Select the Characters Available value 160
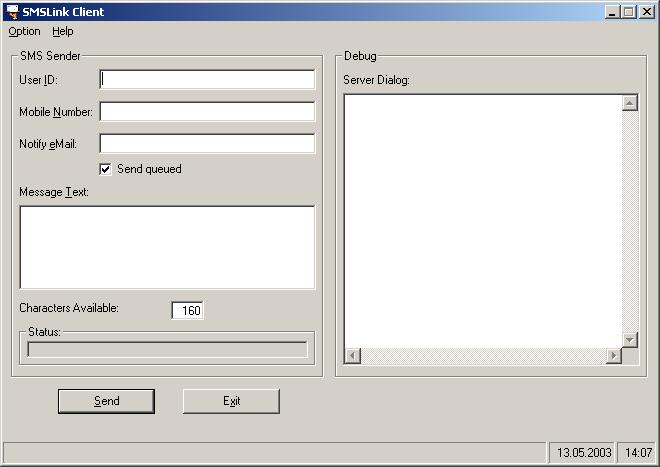The height and width of the screenshot is (467, 660). [x=188, y=311]
